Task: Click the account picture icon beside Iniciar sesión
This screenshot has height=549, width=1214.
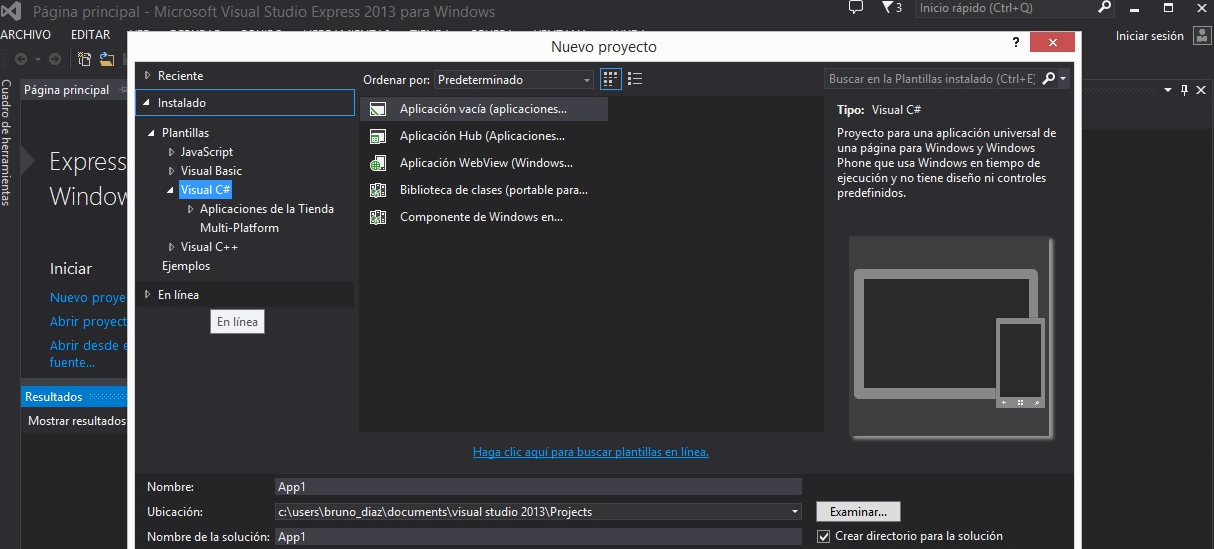Action: pos(1201,35)
